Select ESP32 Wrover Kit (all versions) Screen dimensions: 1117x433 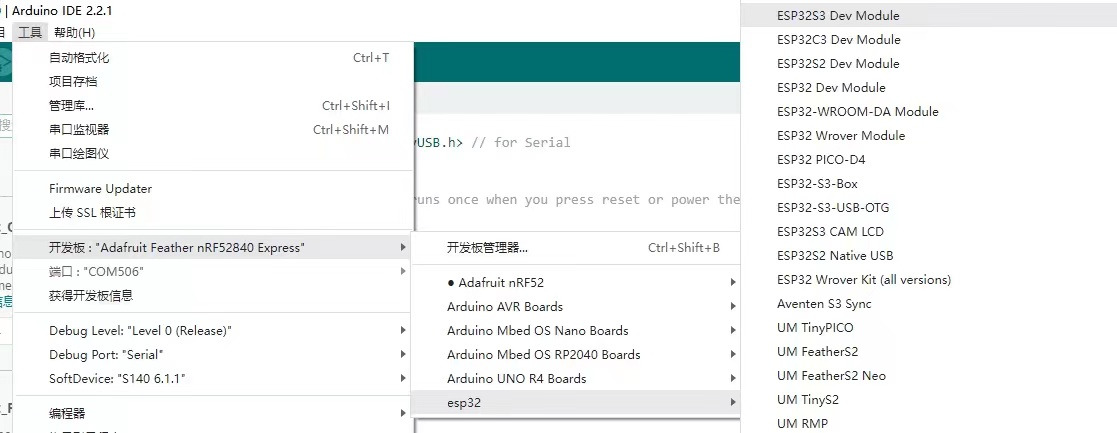click(x=929, y=280)
